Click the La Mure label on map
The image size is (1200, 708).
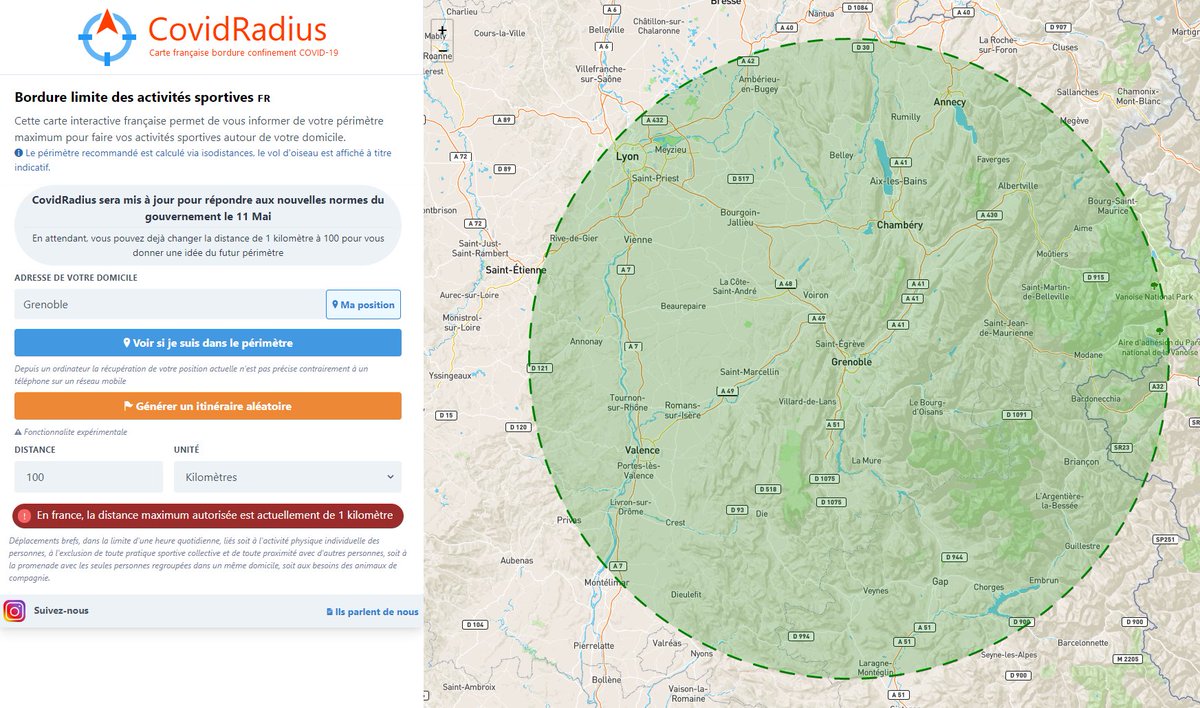tap(867, 460)
